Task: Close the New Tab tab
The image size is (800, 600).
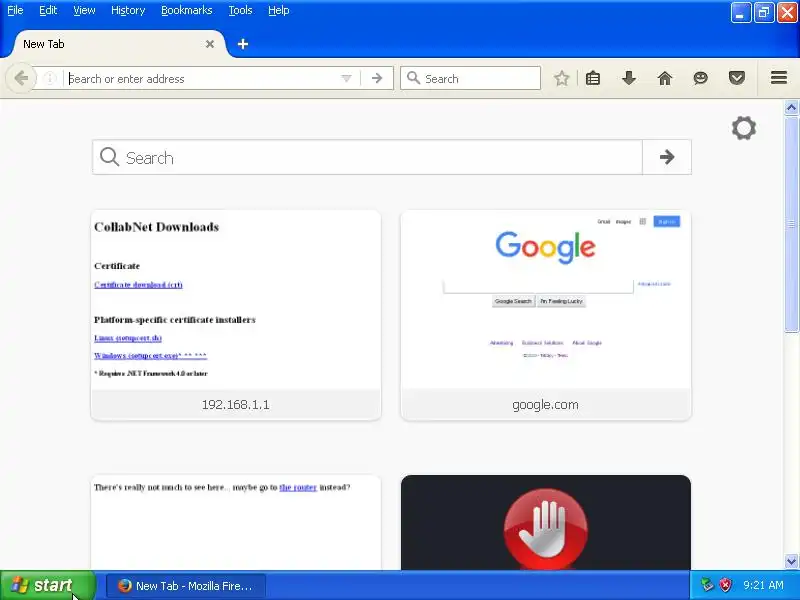Action: click(210, 44)
